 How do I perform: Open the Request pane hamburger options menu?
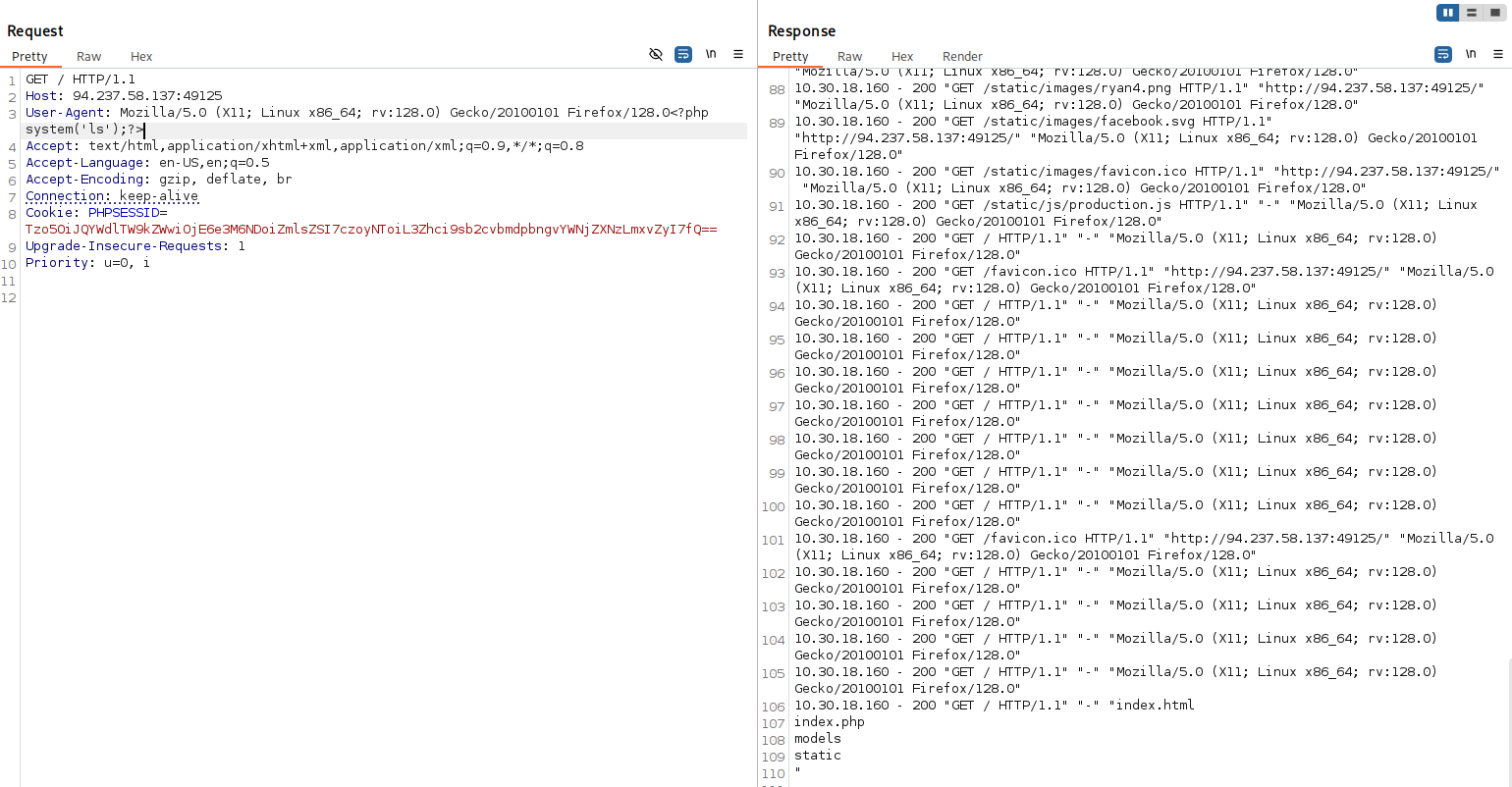click(x=738, y=54)
